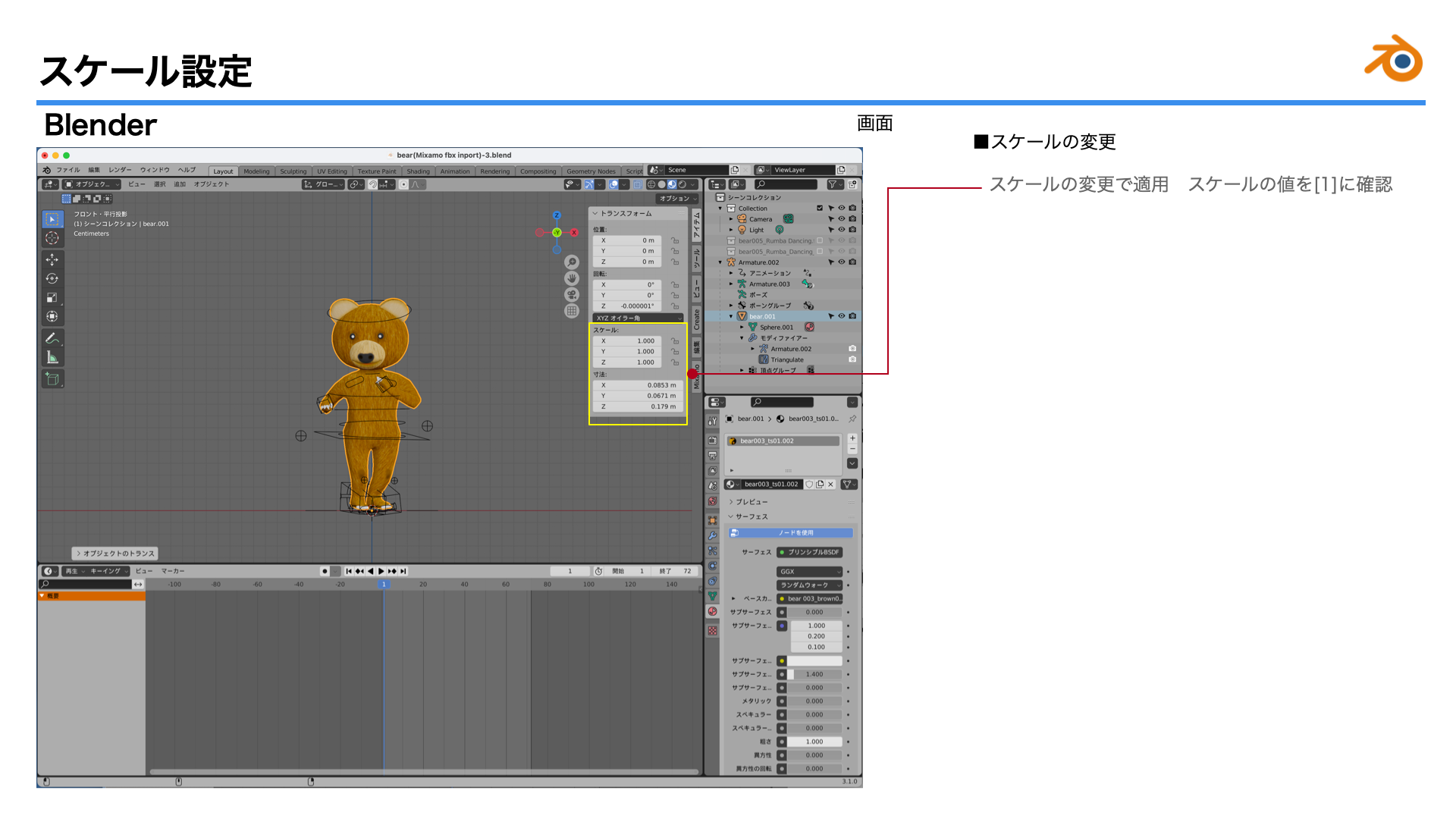Expand the Preview panel in properties

tap(751, 502)
